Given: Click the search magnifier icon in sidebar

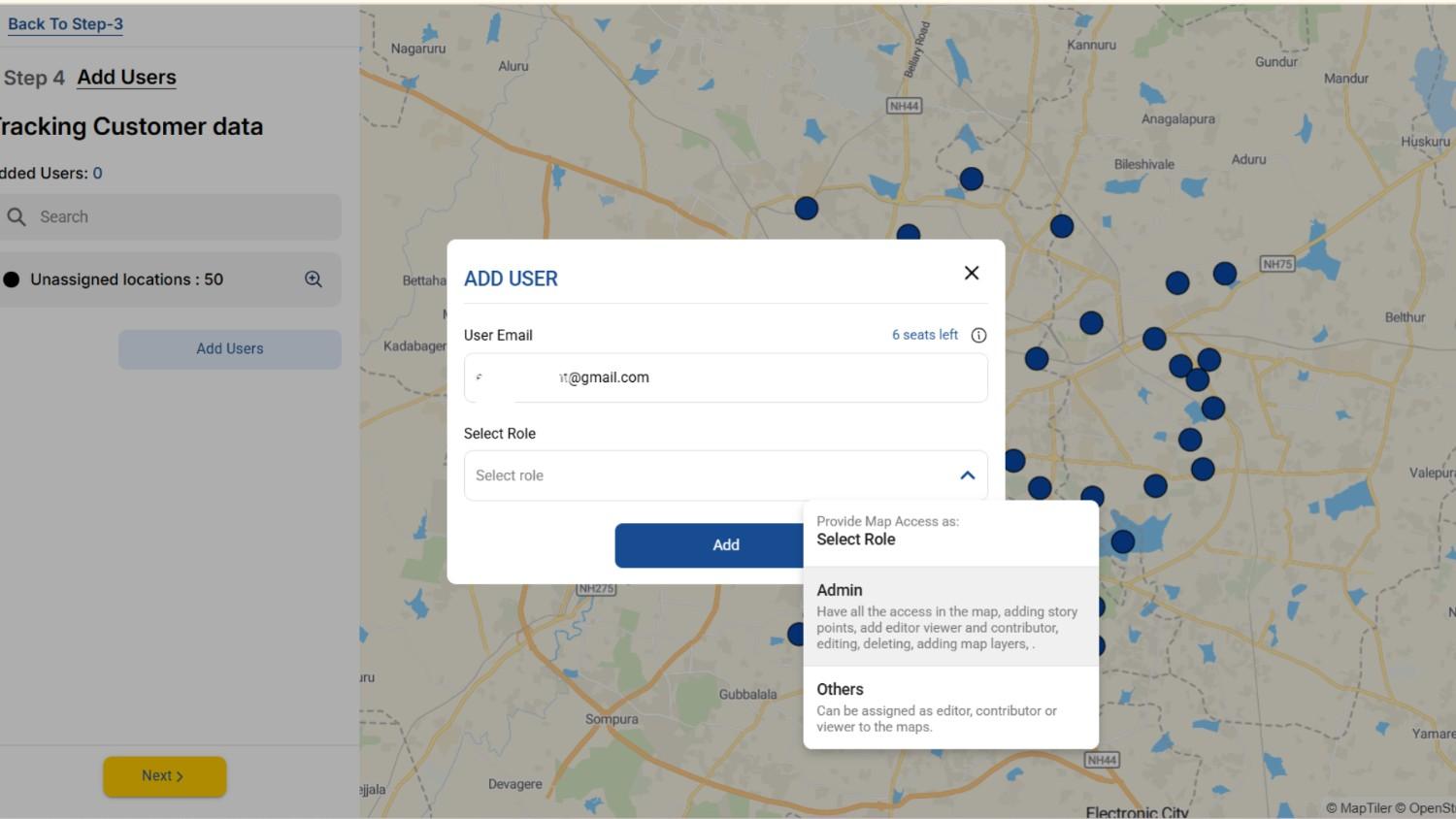Looking at the screenshot, I should [17, 217].
